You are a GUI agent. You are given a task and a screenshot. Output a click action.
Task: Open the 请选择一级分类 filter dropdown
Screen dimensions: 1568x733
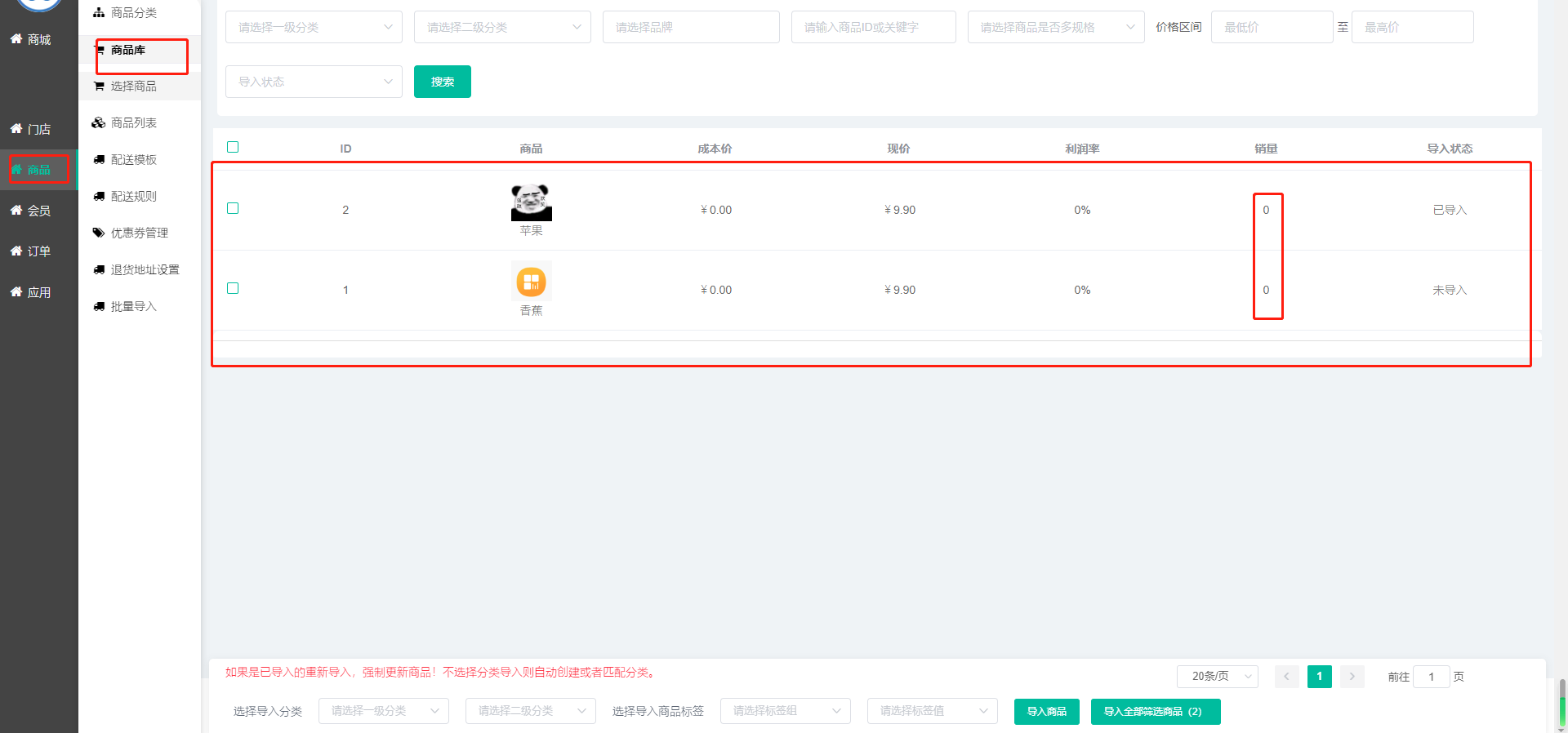point(314,27)
